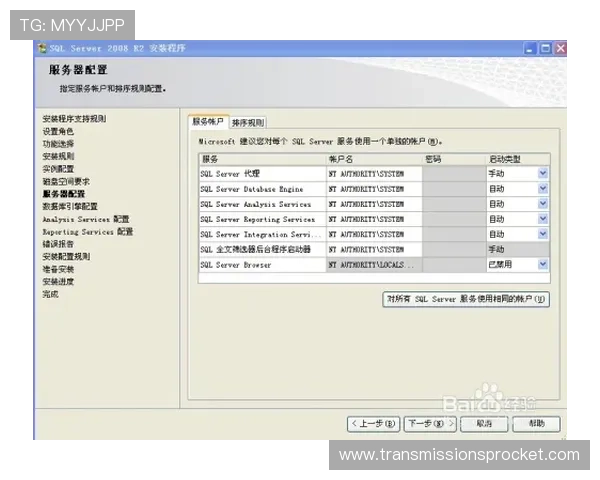Image resolution: width=600 pixels, height=480 pixels.
Task: Click the 帐户名 column header
Action: [x=374, y=159]
